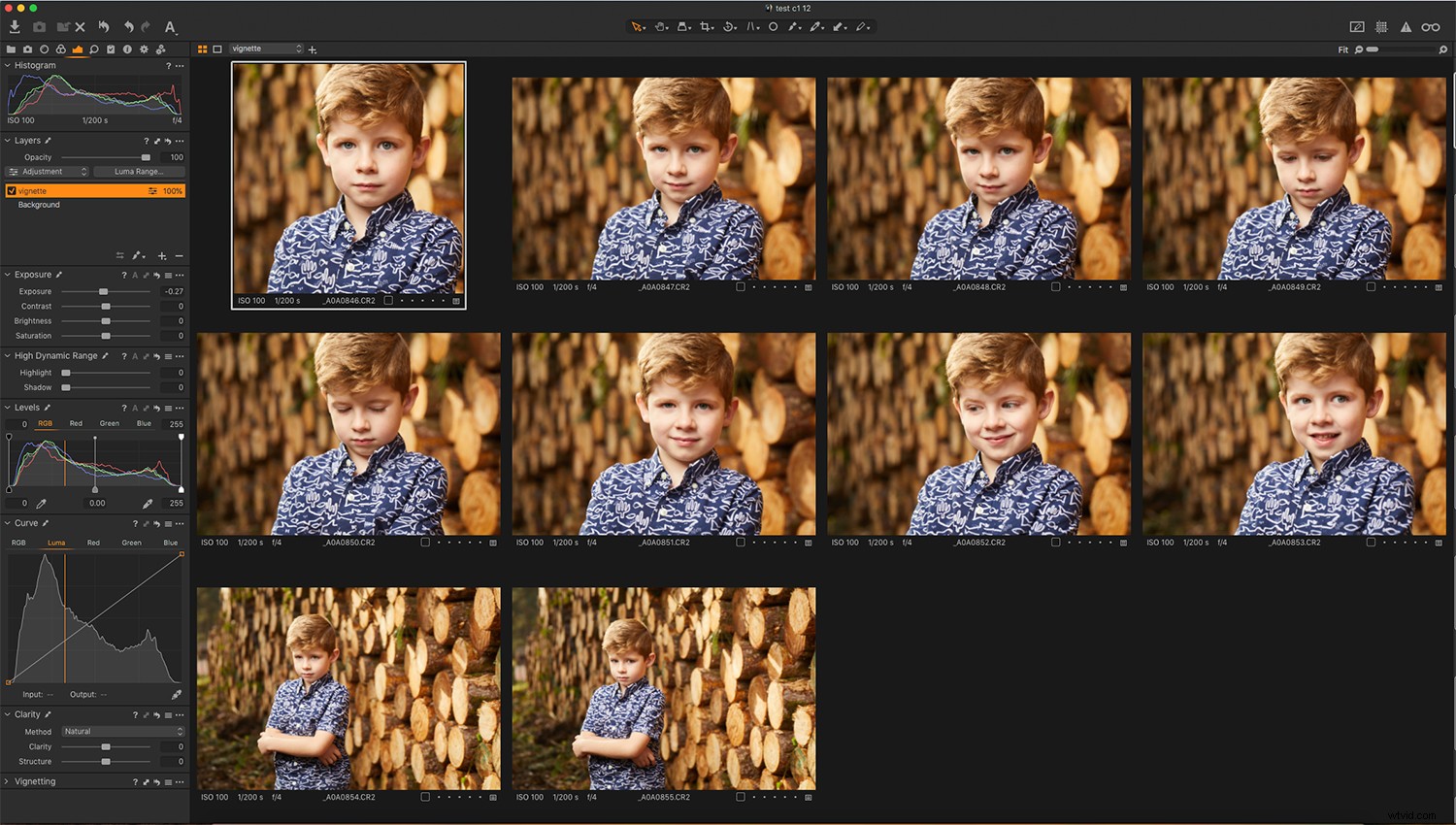The height and width of the screenshot is (825, 1456).
Task: Open the Library tool tab folder icon
Action: 12,49
